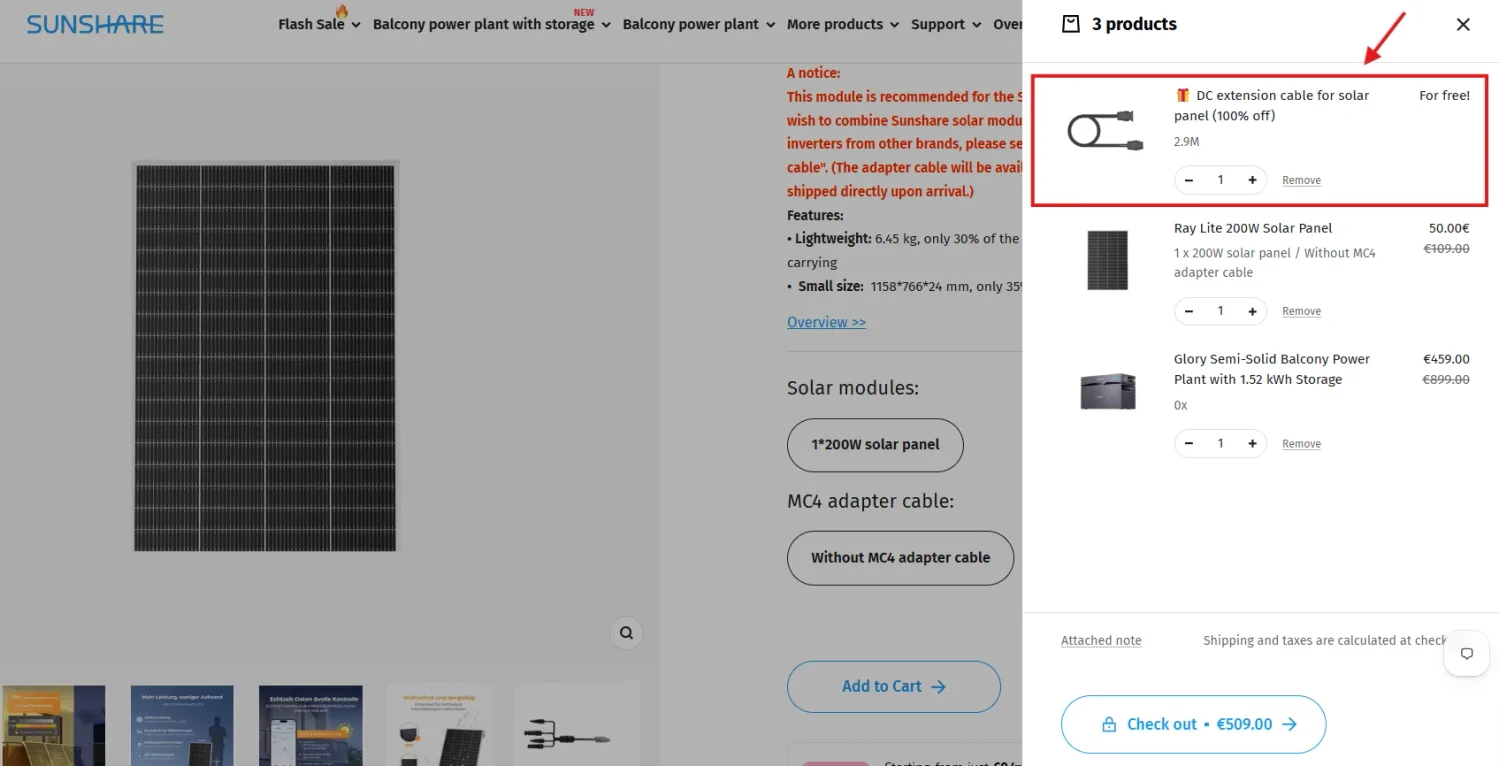
Task: Open the chat bubble widget icon
Action: 1467,653
